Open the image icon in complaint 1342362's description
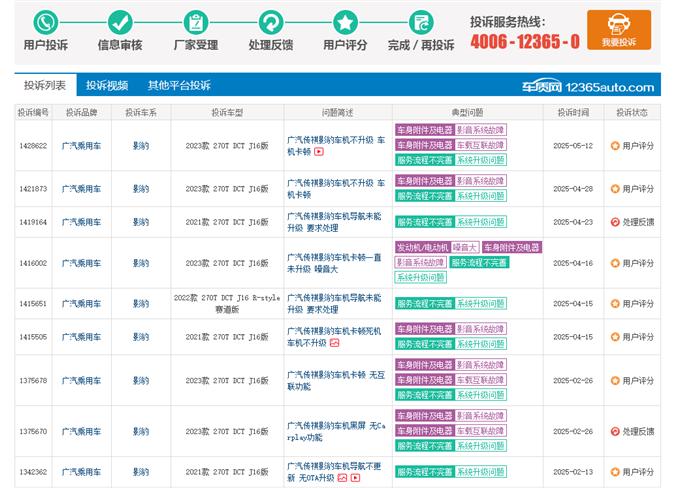Screen dimensions: 700x488 pyautogui.click(x=342, y=478)
